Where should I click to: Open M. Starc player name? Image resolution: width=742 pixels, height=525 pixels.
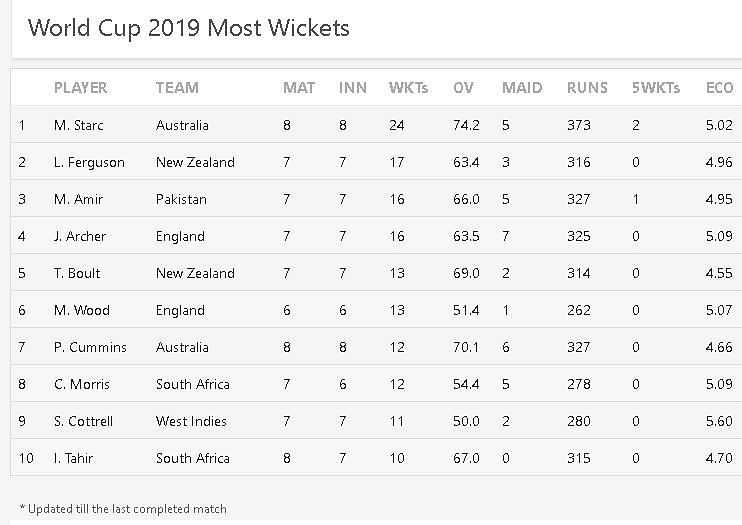pos(78,125)
